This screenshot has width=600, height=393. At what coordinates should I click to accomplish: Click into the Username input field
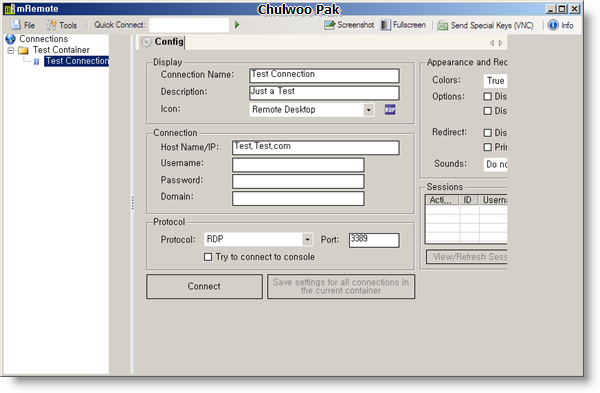point(298,165)
